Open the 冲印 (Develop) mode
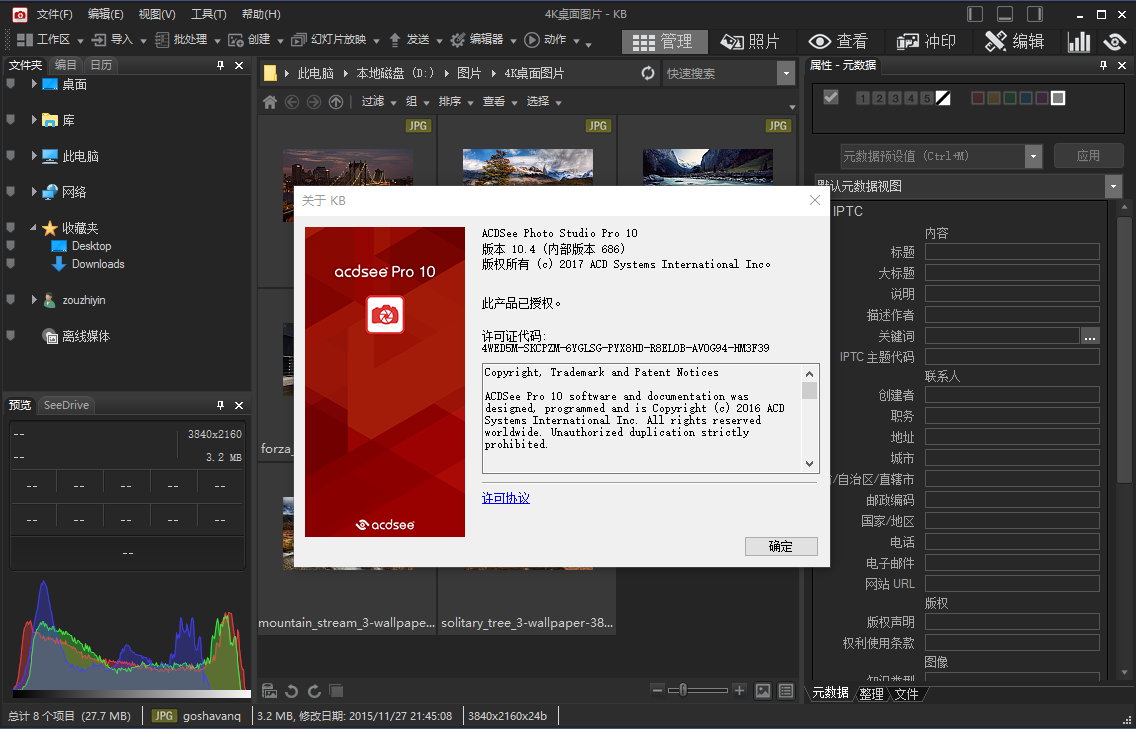 [926, 41]
